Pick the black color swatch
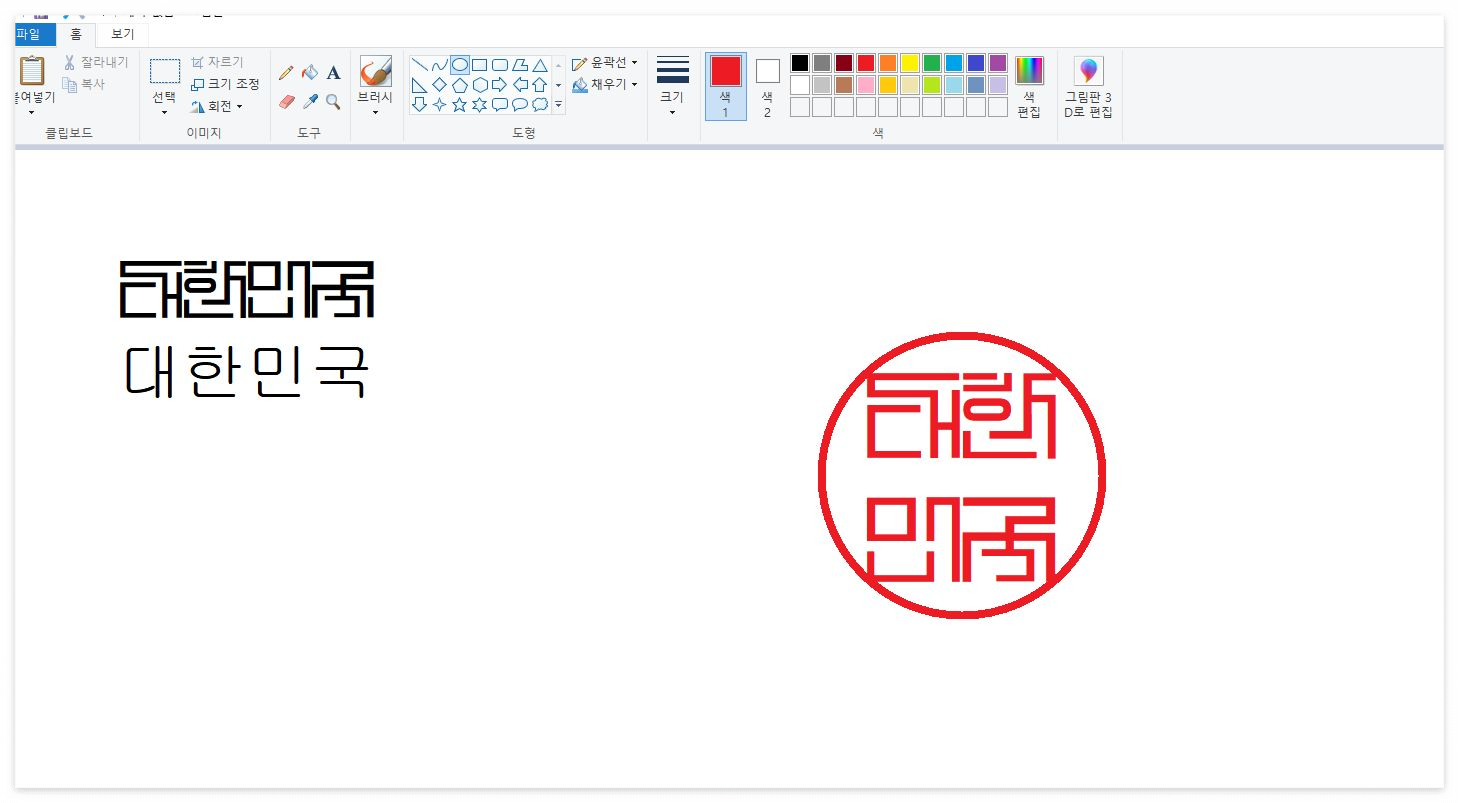Image resolution: width=1459 pixels, height=803 pixels. point(800,63)
